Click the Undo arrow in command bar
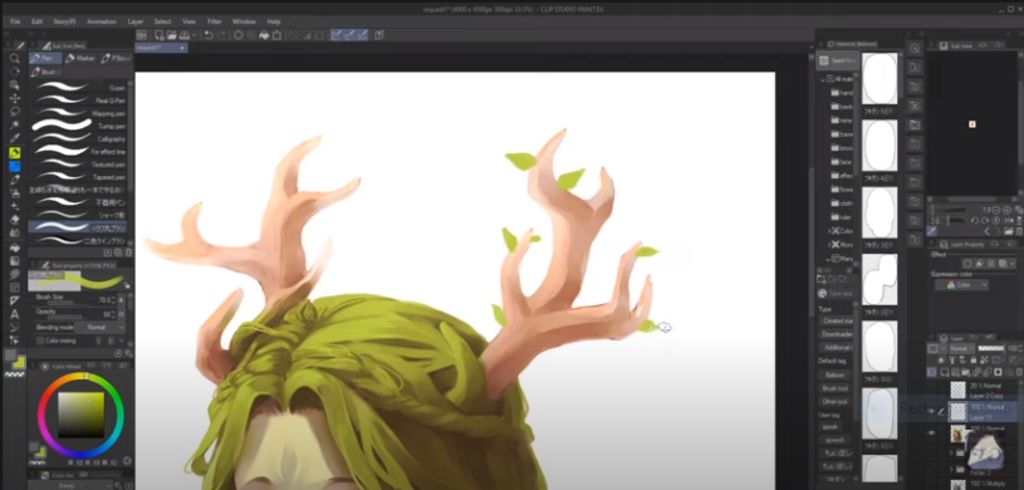This screenshot has width=1024, height=490. coord(208,35)
